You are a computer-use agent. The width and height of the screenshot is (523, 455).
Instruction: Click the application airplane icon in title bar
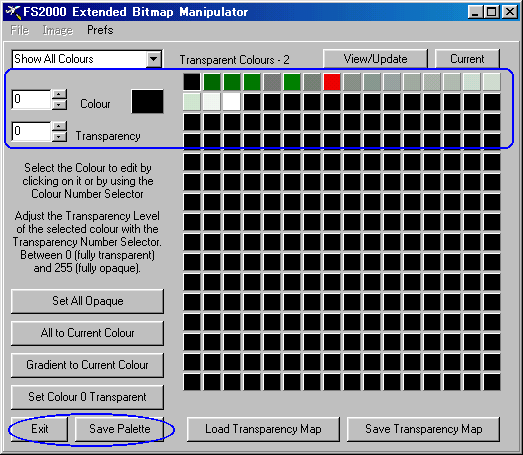(13, 12)
